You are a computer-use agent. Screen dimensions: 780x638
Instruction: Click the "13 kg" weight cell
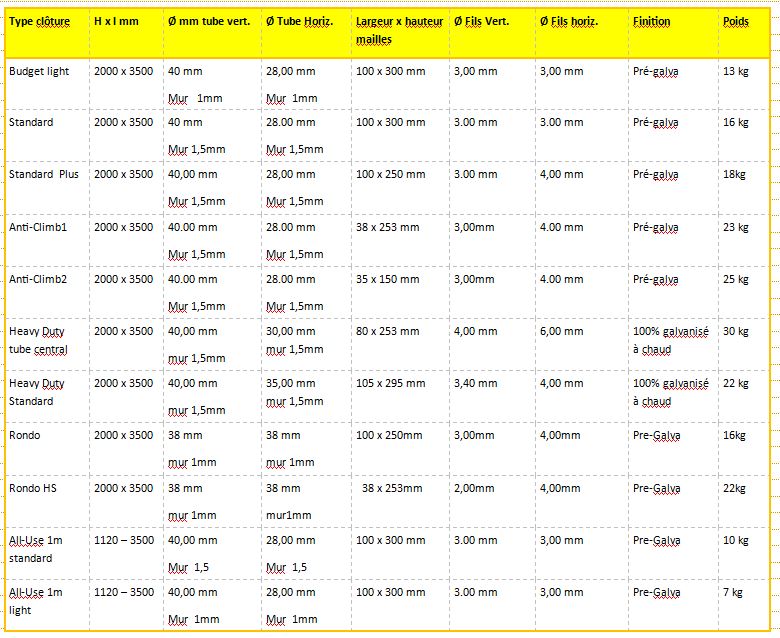[735, 71]
